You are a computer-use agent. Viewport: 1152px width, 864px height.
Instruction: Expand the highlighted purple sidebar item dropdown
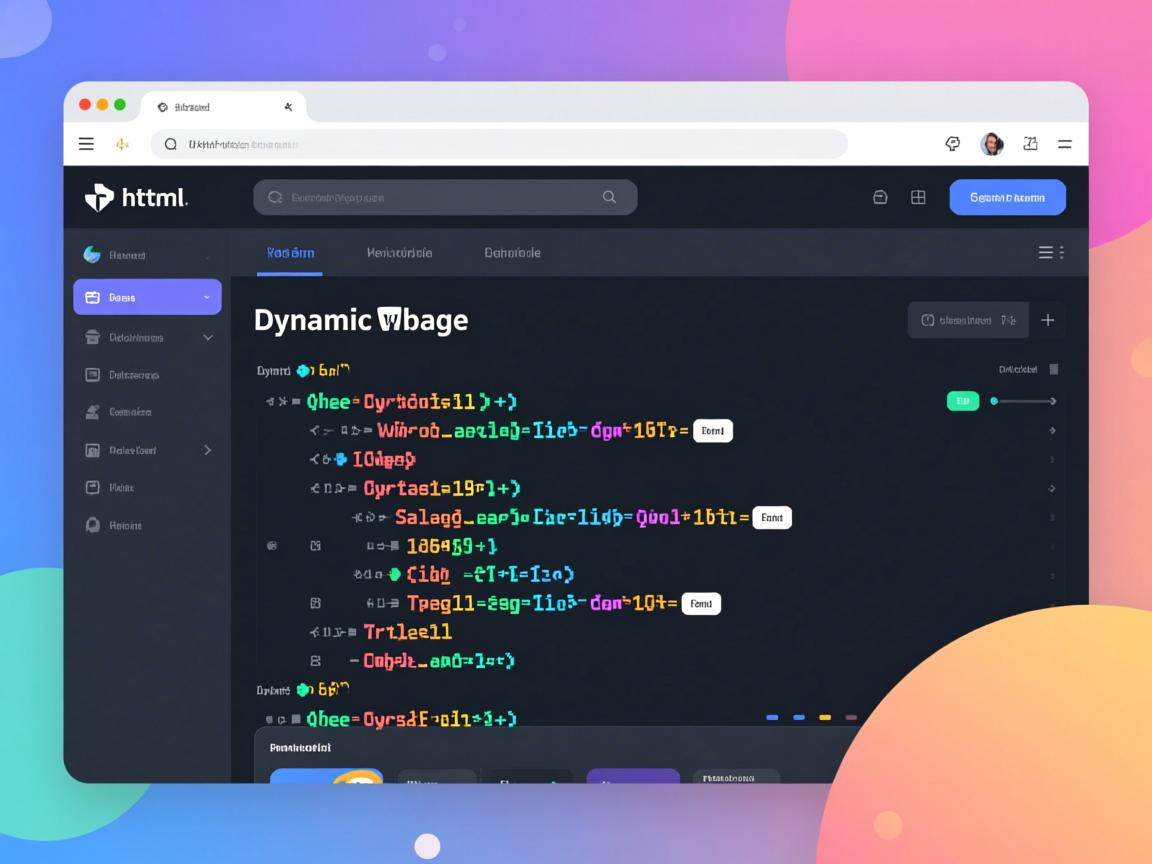(x=206, y=297)
